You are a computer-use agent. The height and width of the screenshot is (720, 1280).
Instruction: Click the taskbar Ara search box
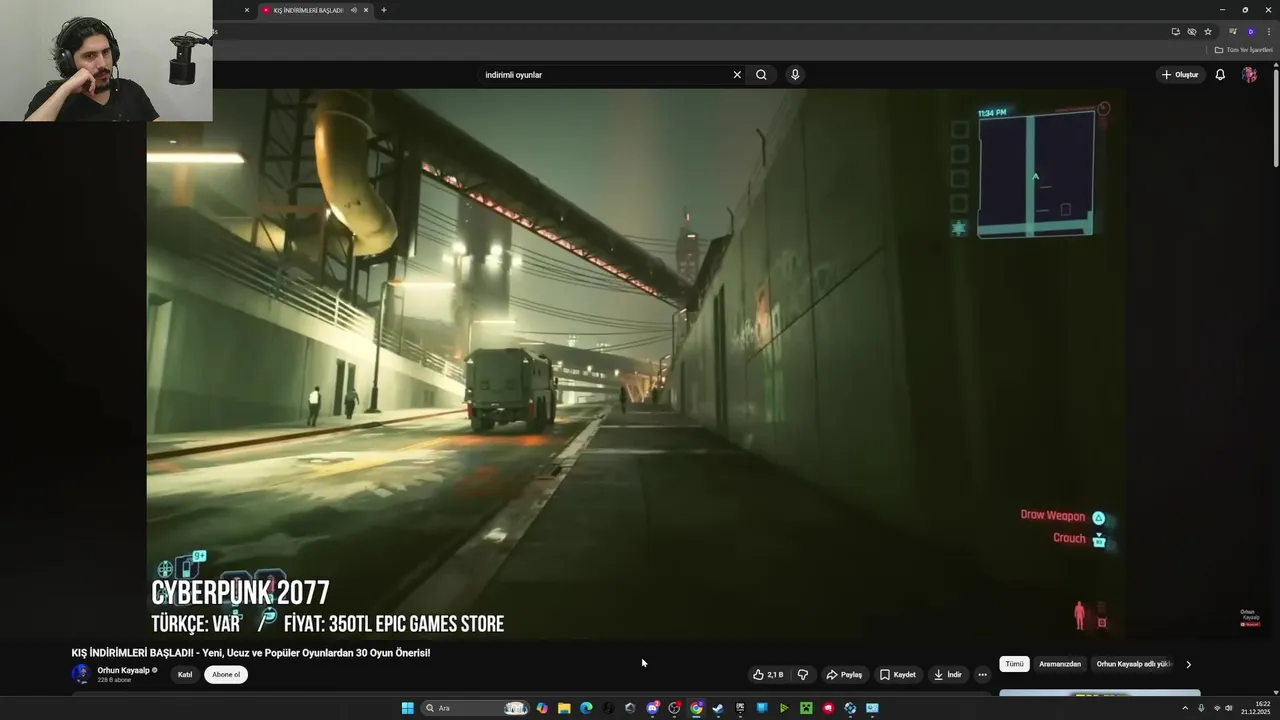coord(474,708)
